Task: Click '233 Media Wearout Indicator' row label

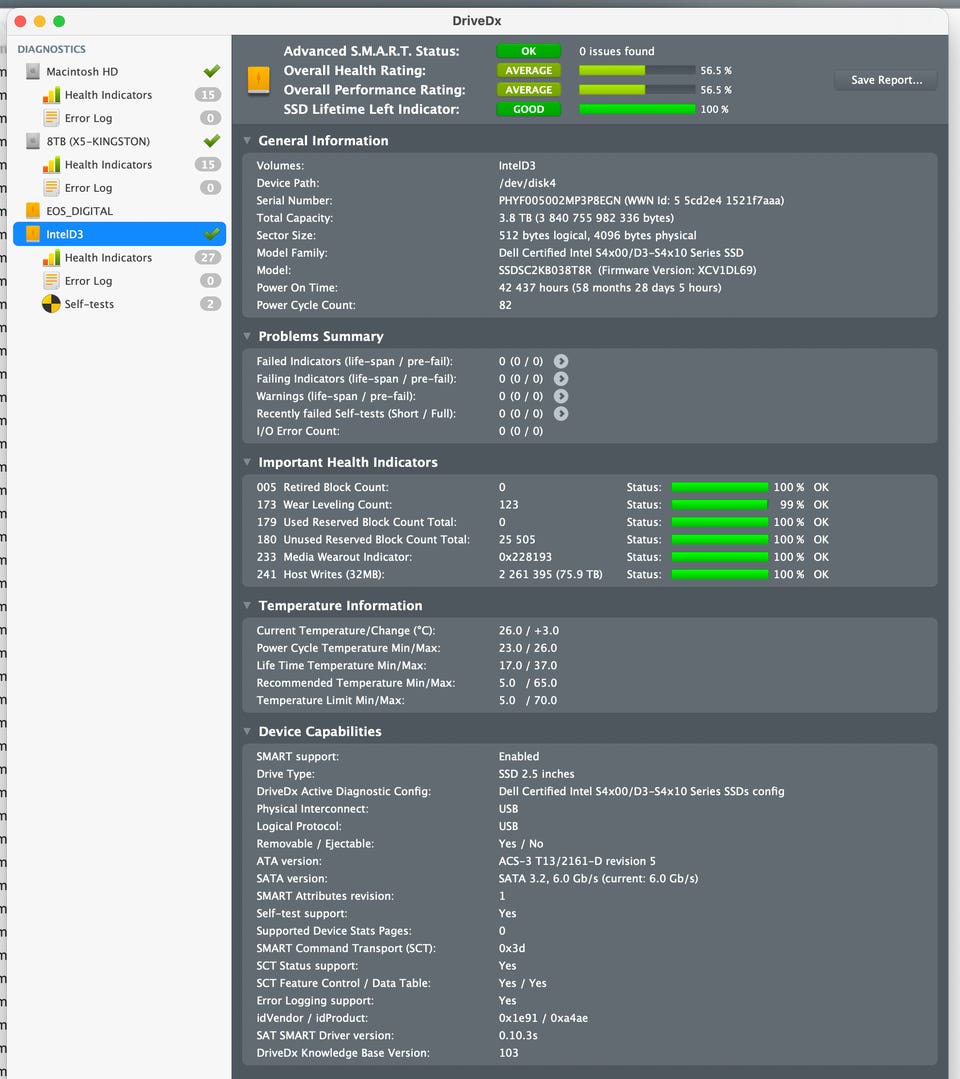Action: [334, 557]
